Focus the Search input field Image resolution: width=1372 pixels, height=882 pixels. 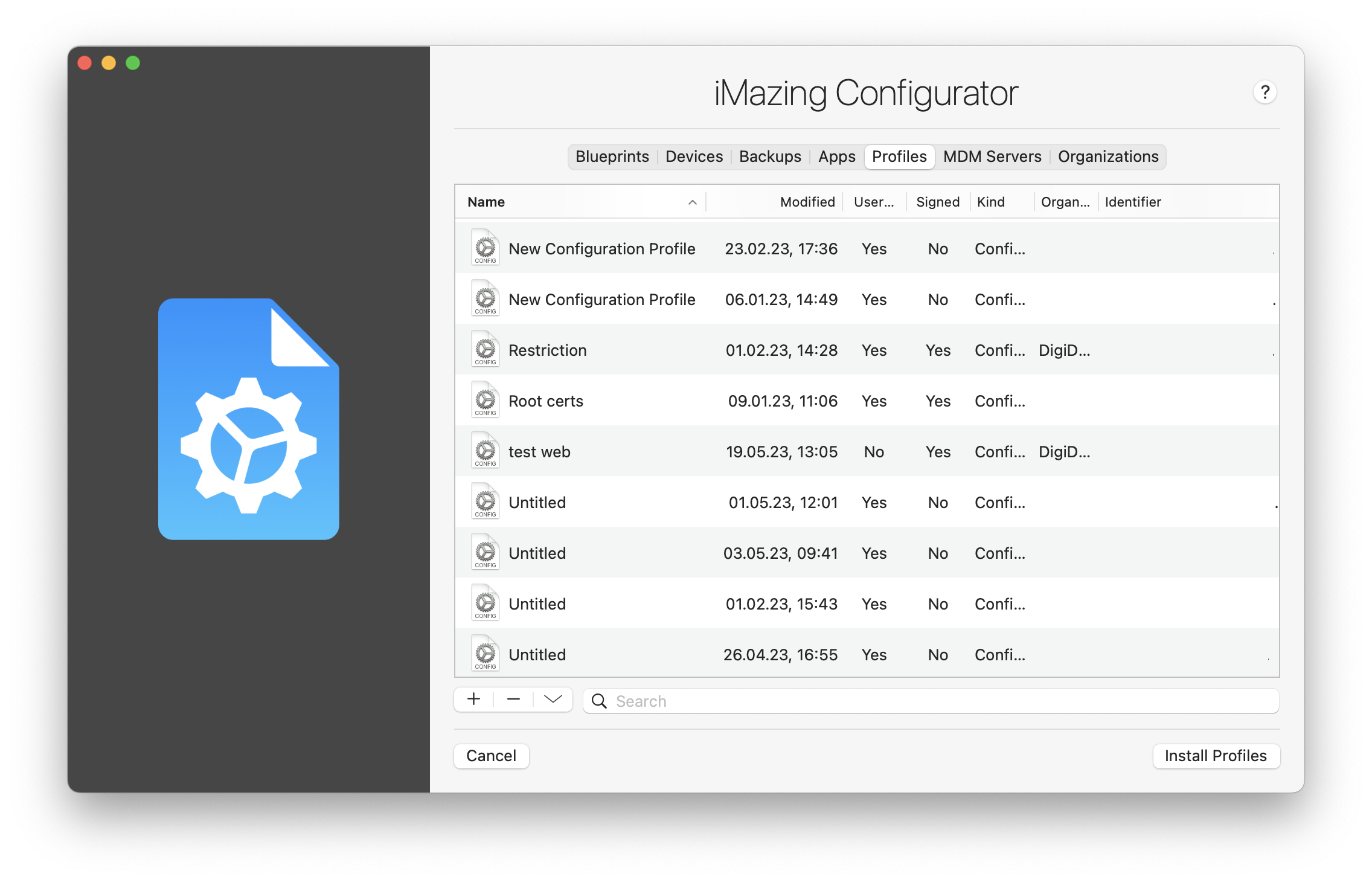tap(931, 701)
